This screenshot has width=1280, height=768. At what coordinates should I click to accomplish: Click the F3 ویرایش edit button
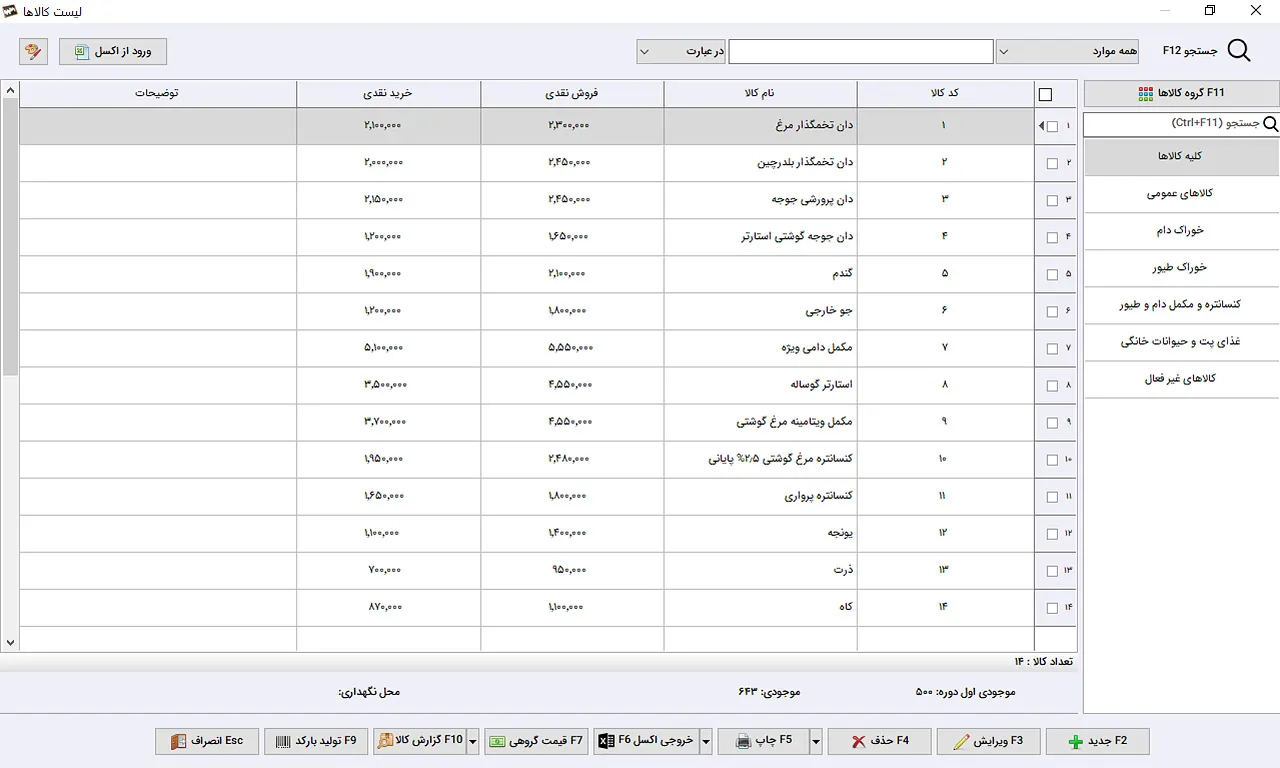pyautogui.click(x=988, y=741)
